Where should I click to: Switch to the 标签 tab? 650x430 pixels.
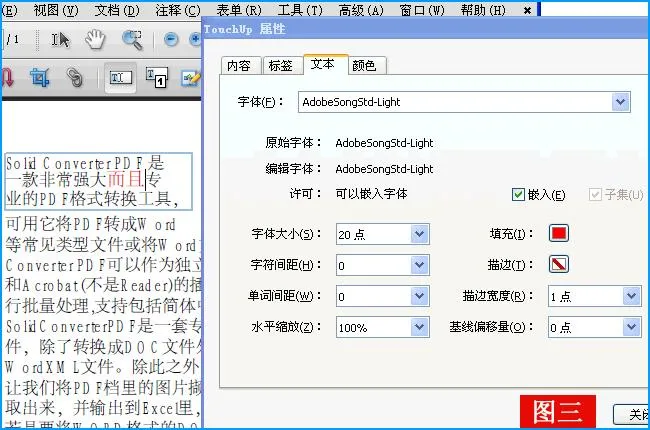click(281, 66)
